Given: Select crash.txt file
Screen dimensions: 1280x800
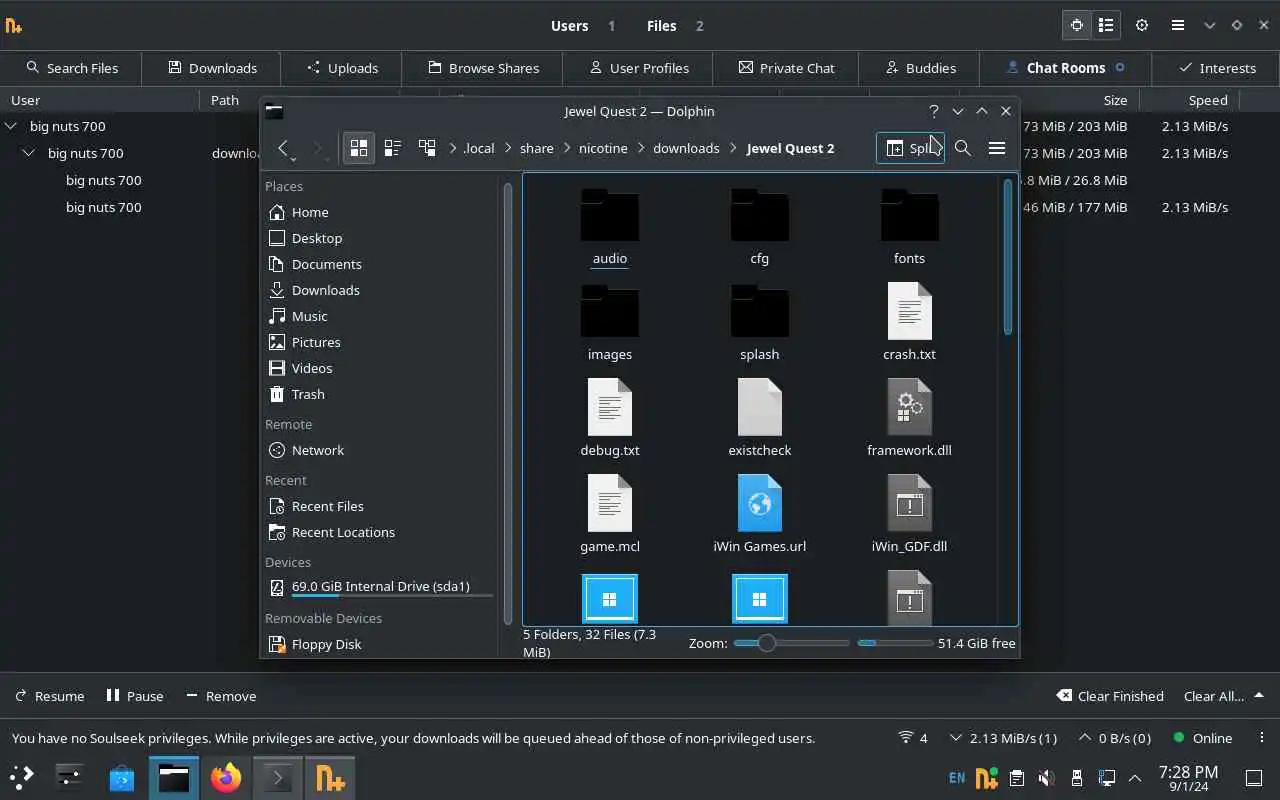Looking at the screenshot, I should click(909, 324).
